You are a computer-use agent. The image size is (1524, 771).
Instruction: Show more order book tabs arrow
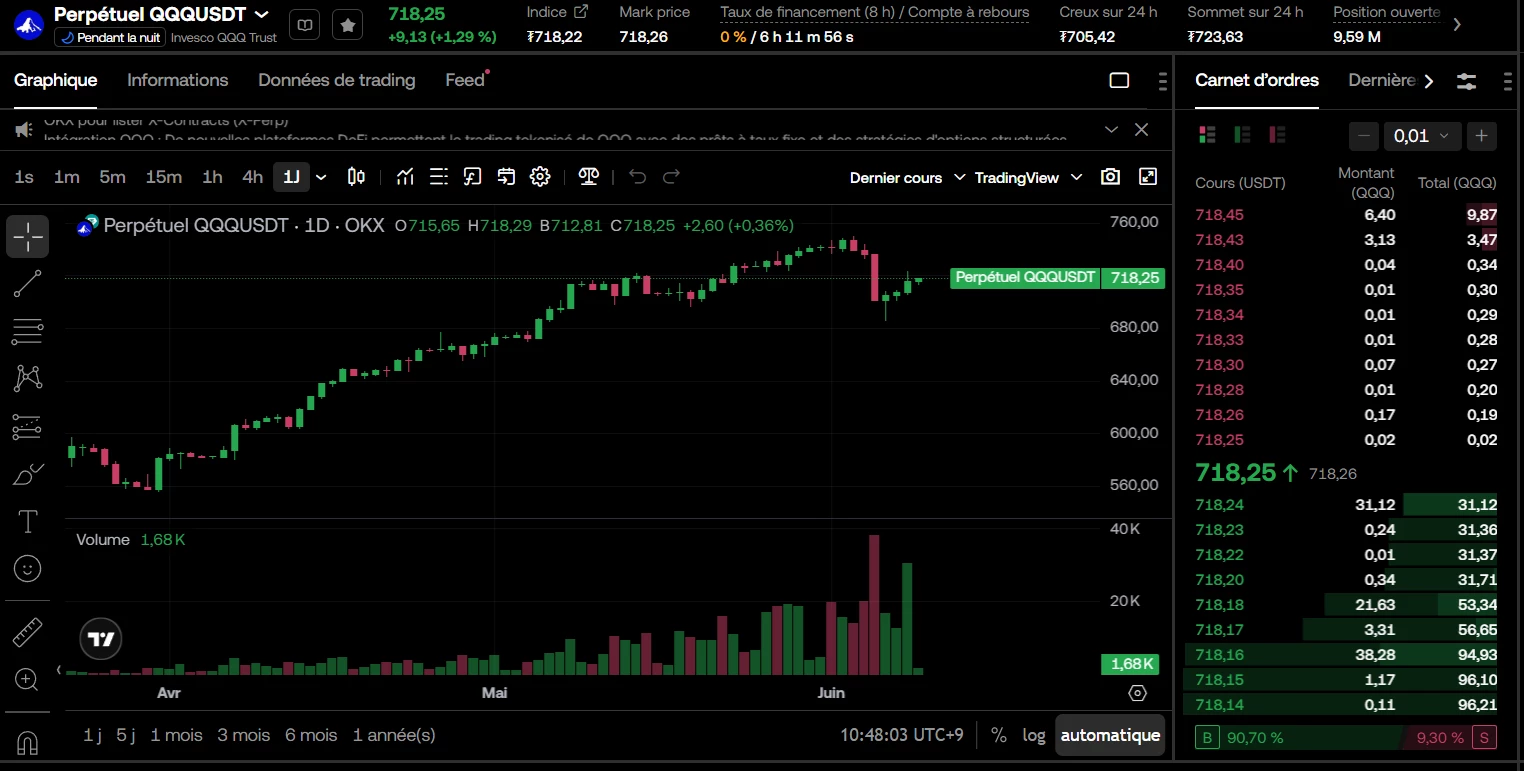(x=1429, y=81)
